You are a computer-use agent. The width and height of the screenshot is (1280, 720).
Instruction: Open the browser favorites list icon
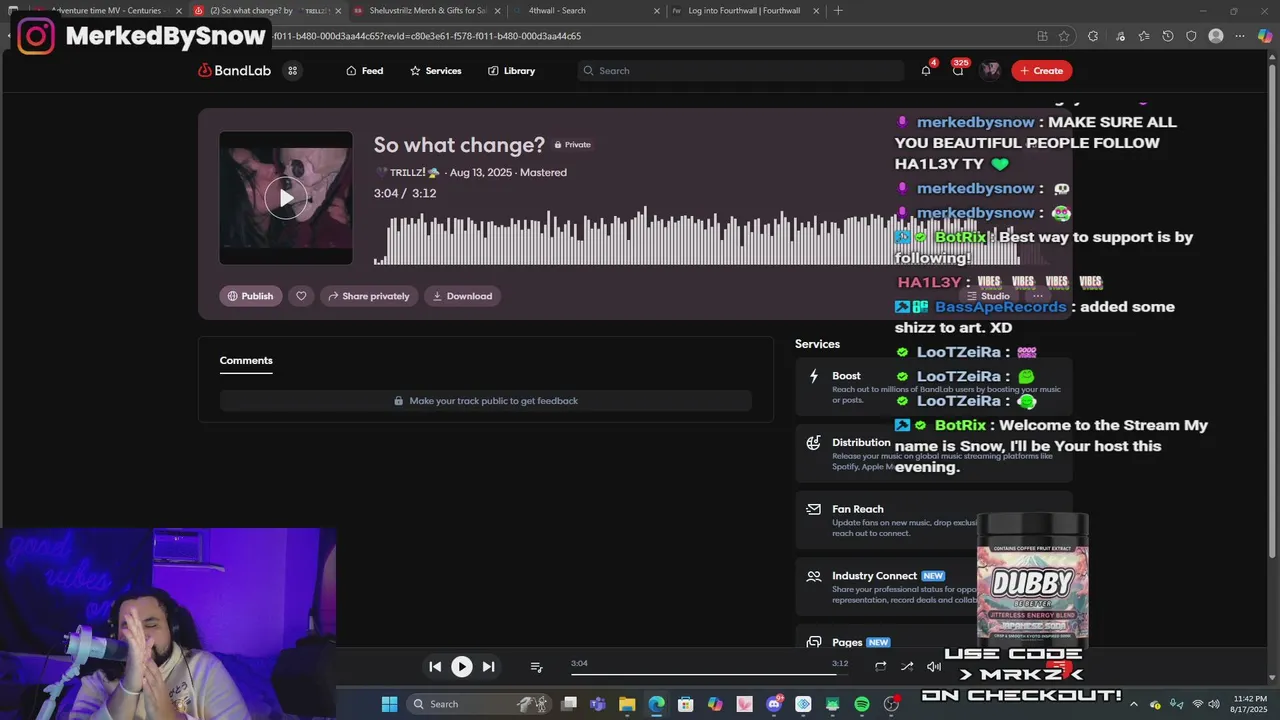(1143, 36)
